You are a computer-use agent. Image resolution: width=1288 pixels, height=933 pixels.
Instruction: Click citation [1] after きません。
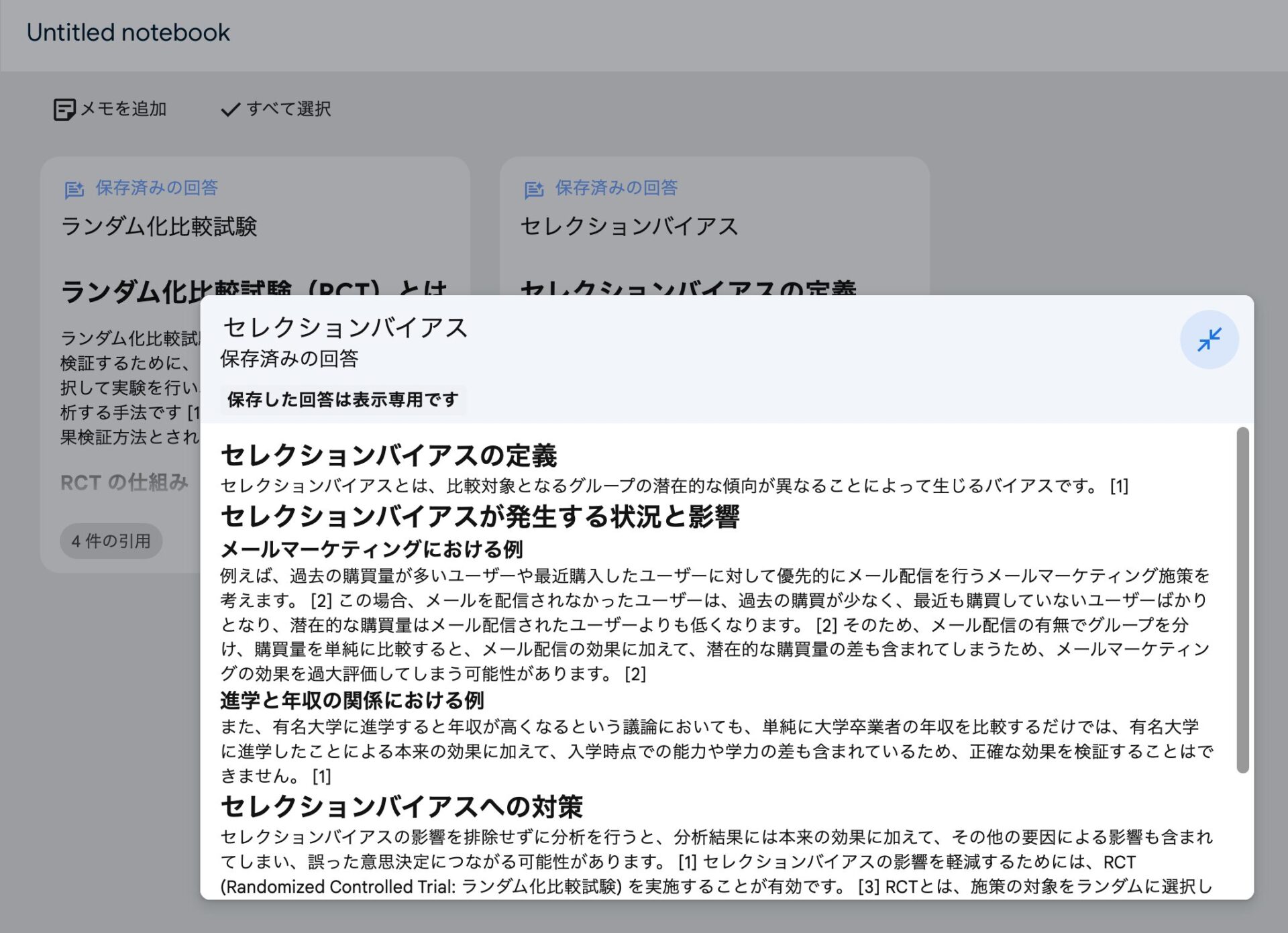pyautogui.click(x=322, y=776)
